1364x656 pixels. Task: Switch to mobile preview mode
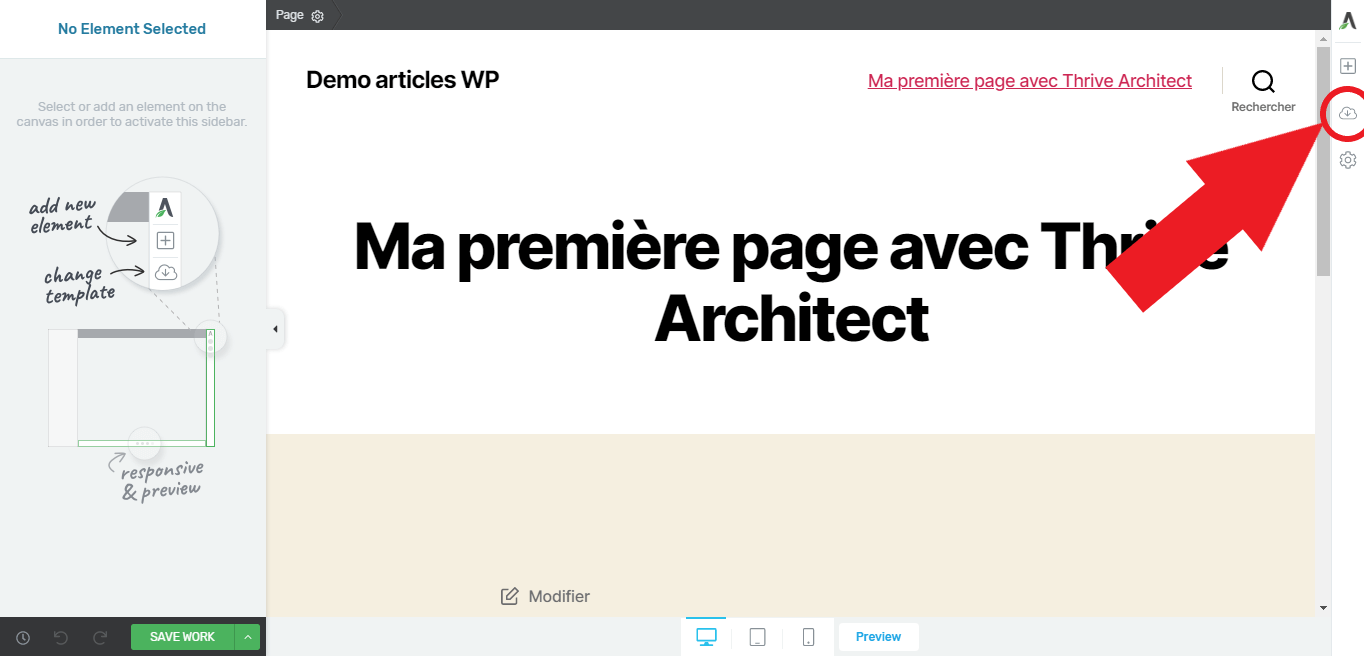(808, 637)
